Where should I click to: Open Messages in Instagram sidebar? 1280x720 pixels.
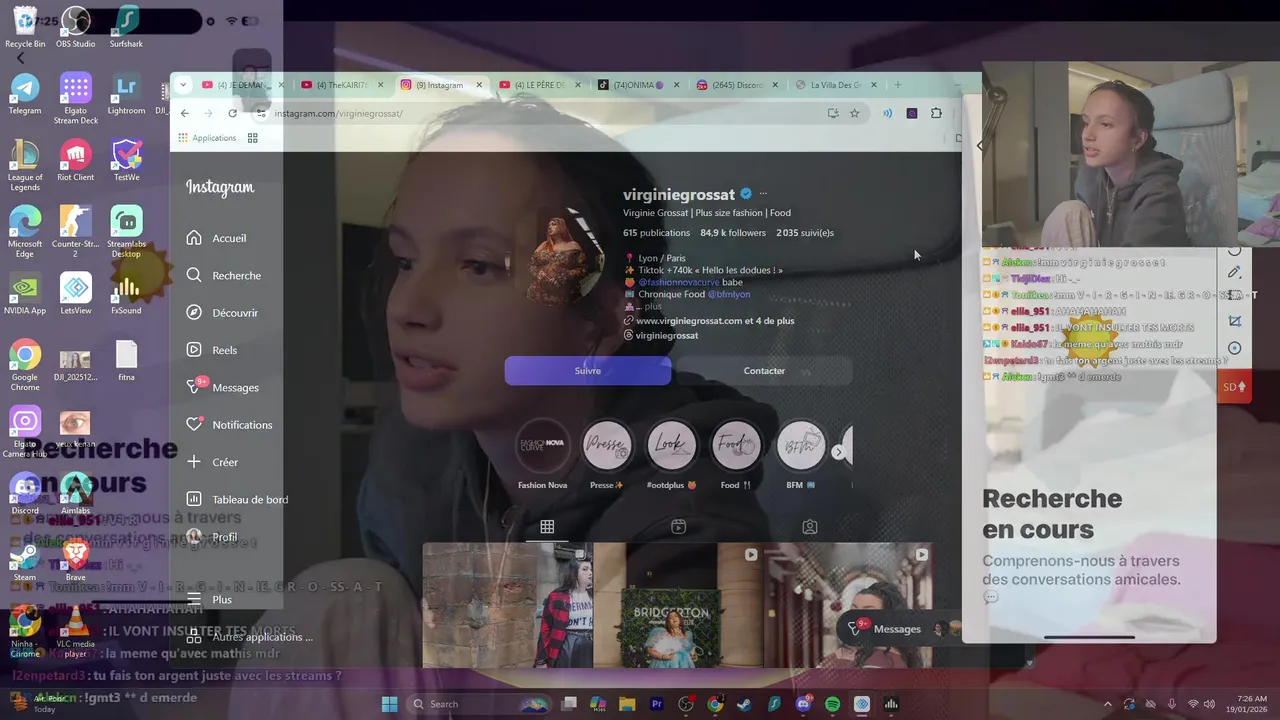[222, 387]
